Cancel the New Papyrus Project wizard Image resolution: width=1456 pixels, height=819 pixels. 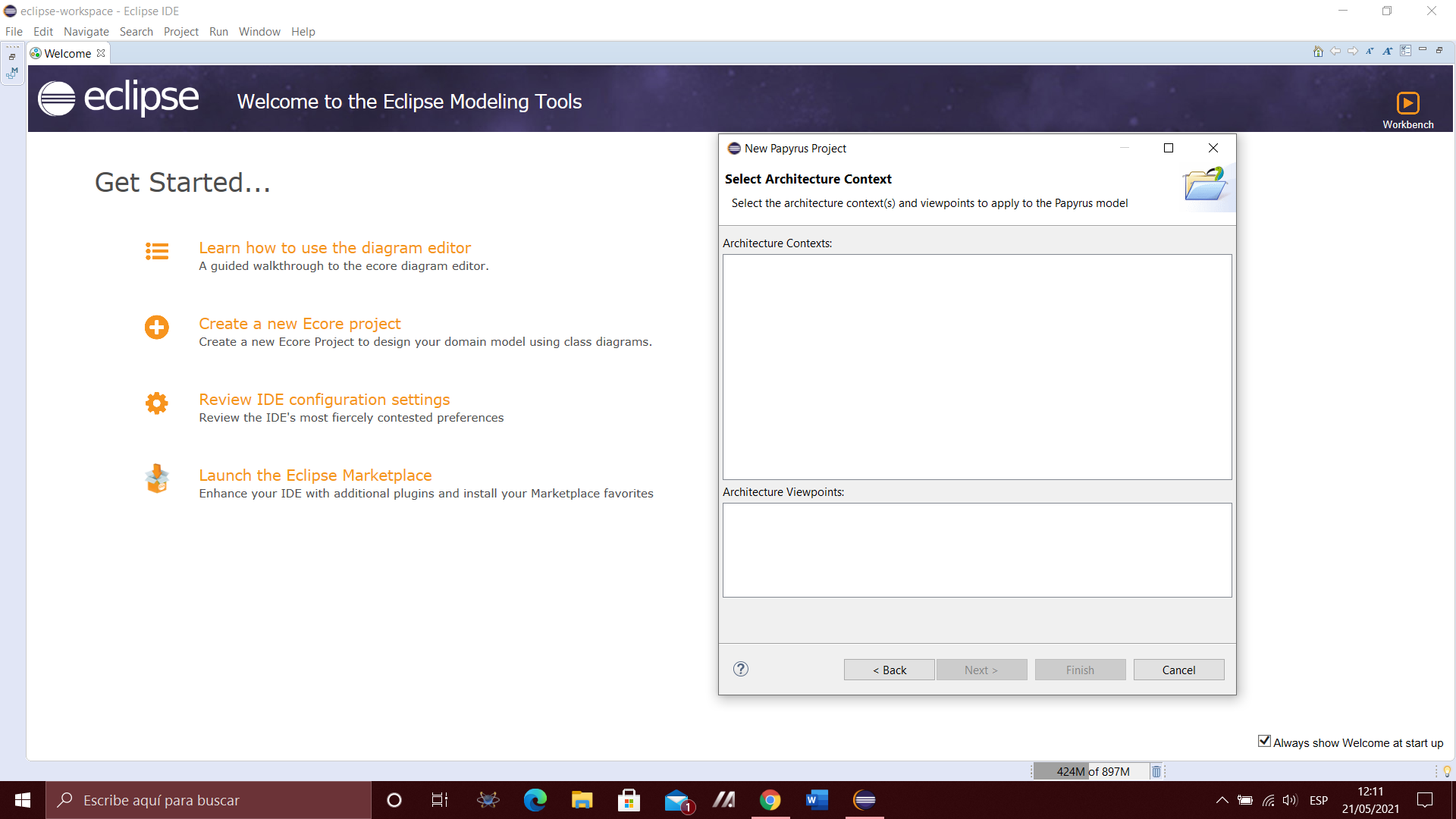pos(1178,670)
